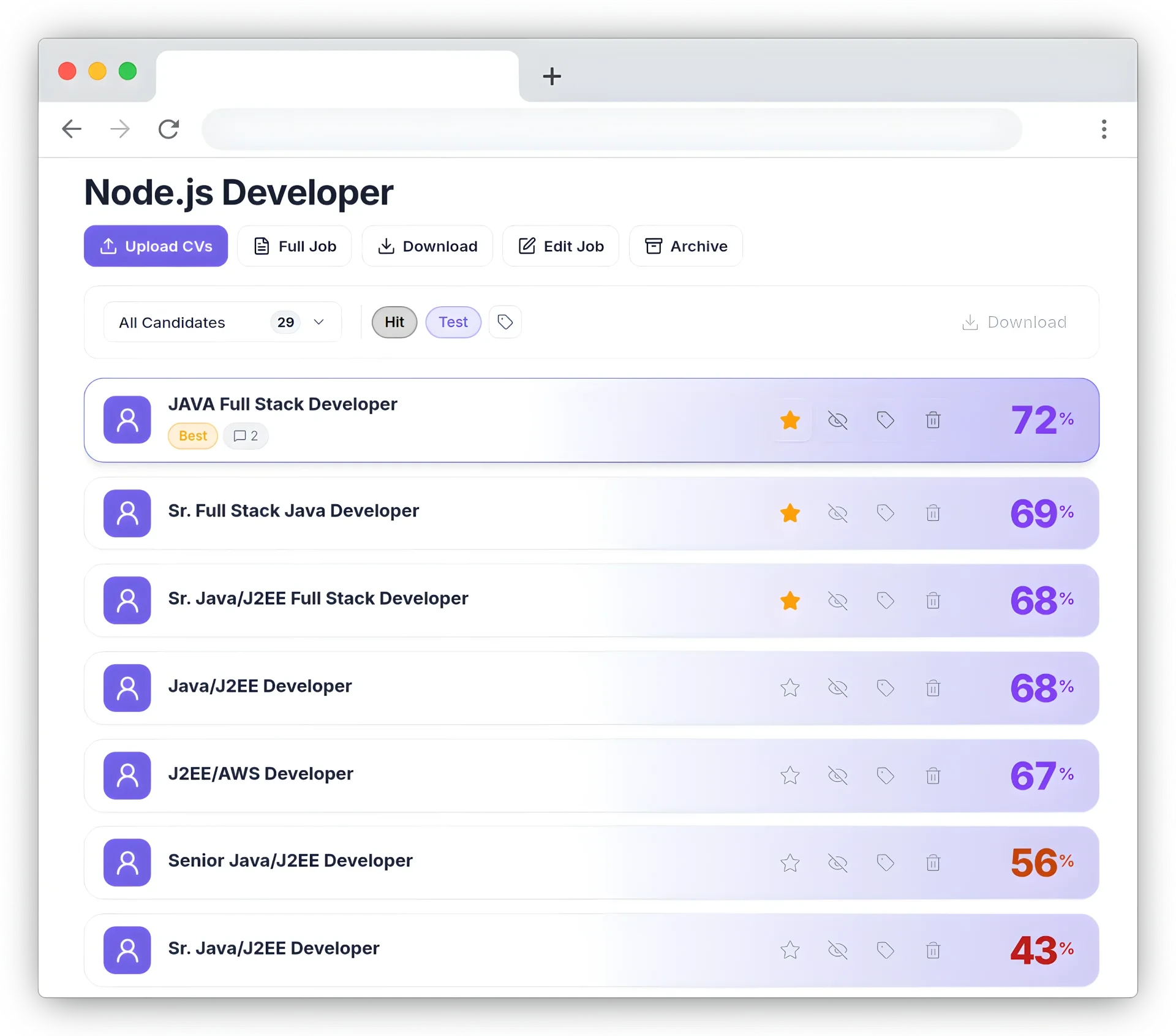Open comments badge showing 2

[246, 436]
